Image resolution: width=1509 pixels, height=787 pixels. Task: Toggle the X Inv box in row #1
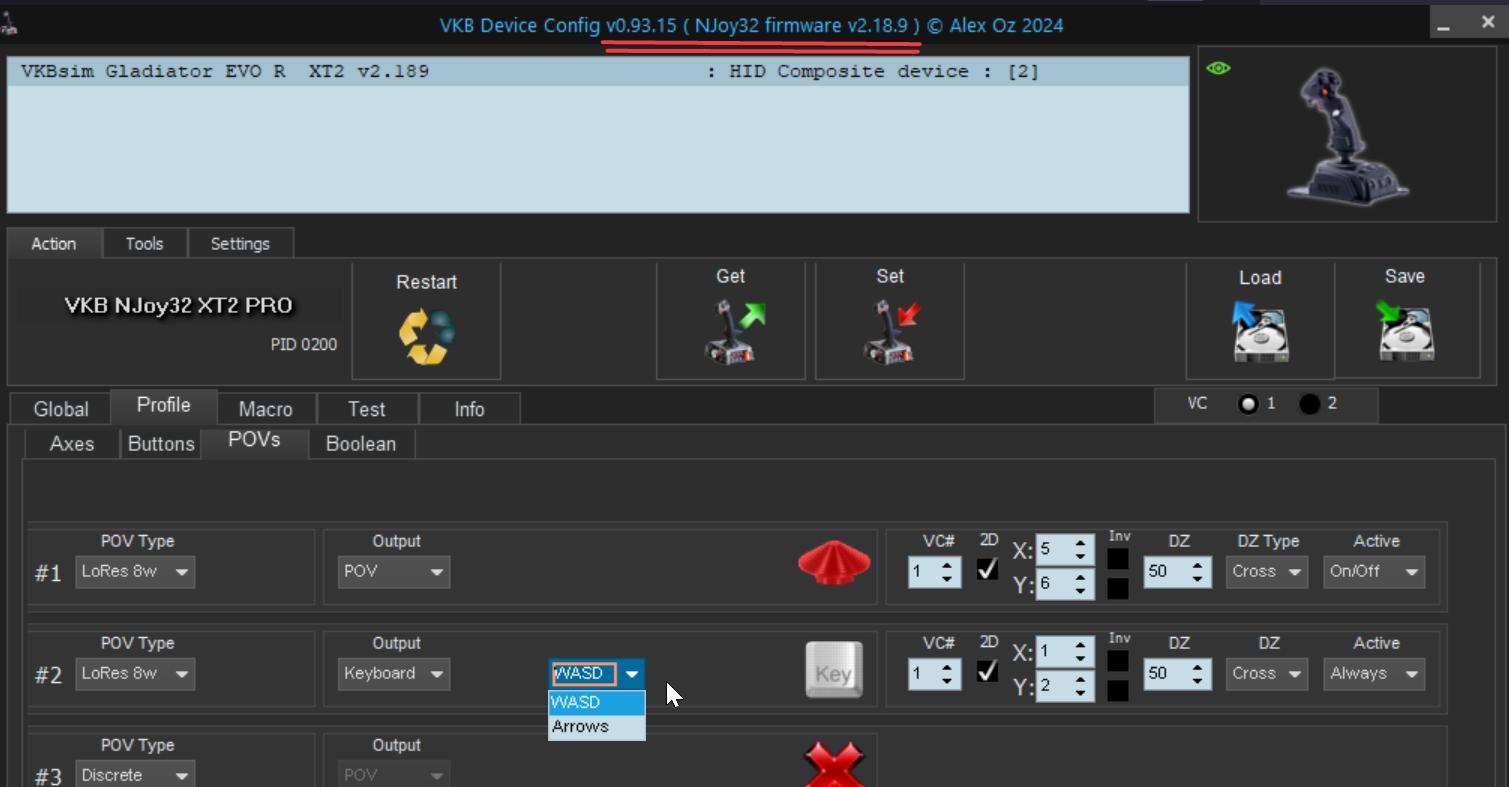(1118, 560)
